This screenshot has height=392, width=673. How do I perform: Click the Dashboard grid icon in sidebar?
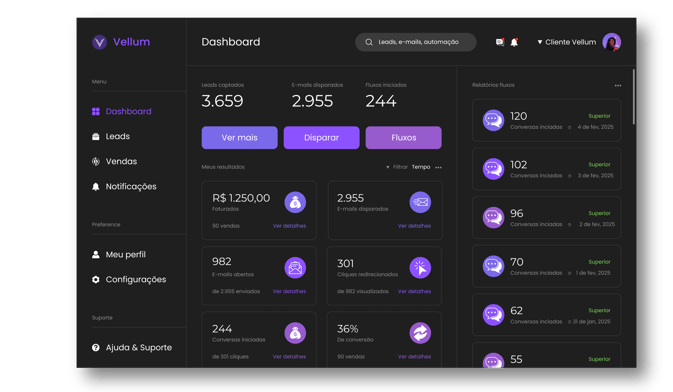(x=96, y=112)
